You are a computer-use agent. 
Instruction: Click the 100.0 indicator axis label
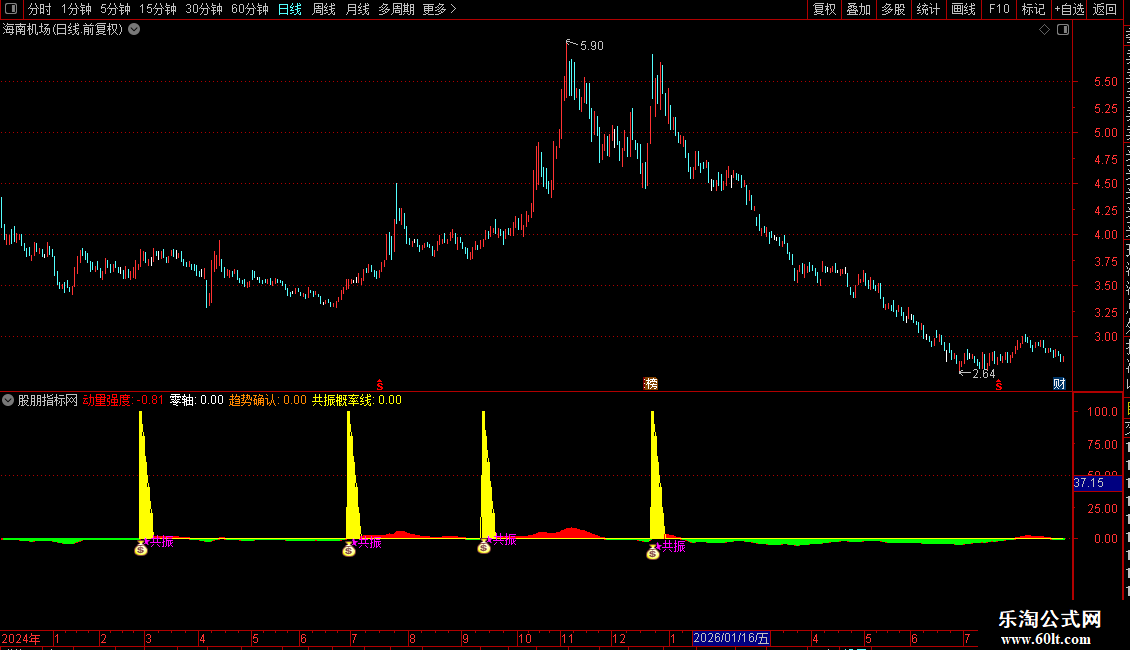click(1103, 411)
